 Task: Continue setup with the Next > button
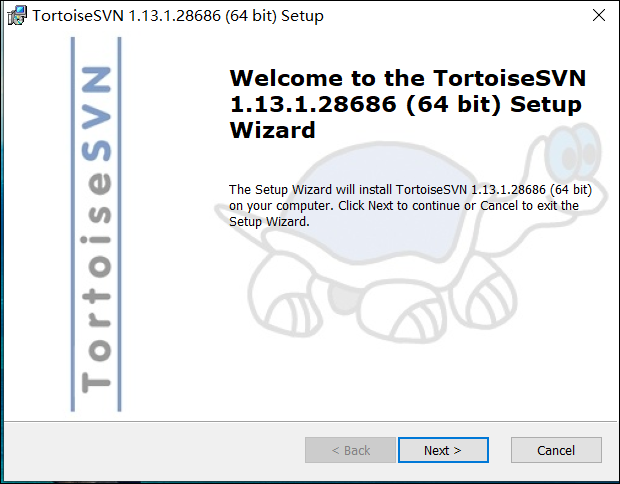(443, 450)
